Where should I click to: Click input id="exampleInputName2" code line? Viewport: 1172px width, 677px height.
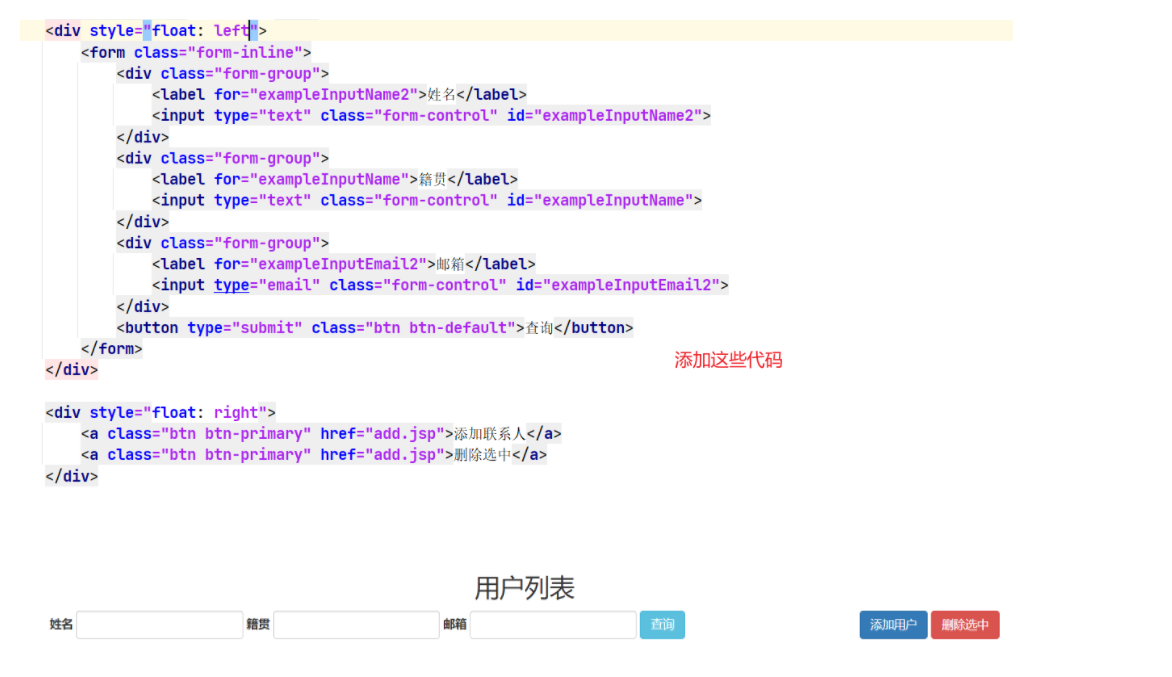coord(431,116)
